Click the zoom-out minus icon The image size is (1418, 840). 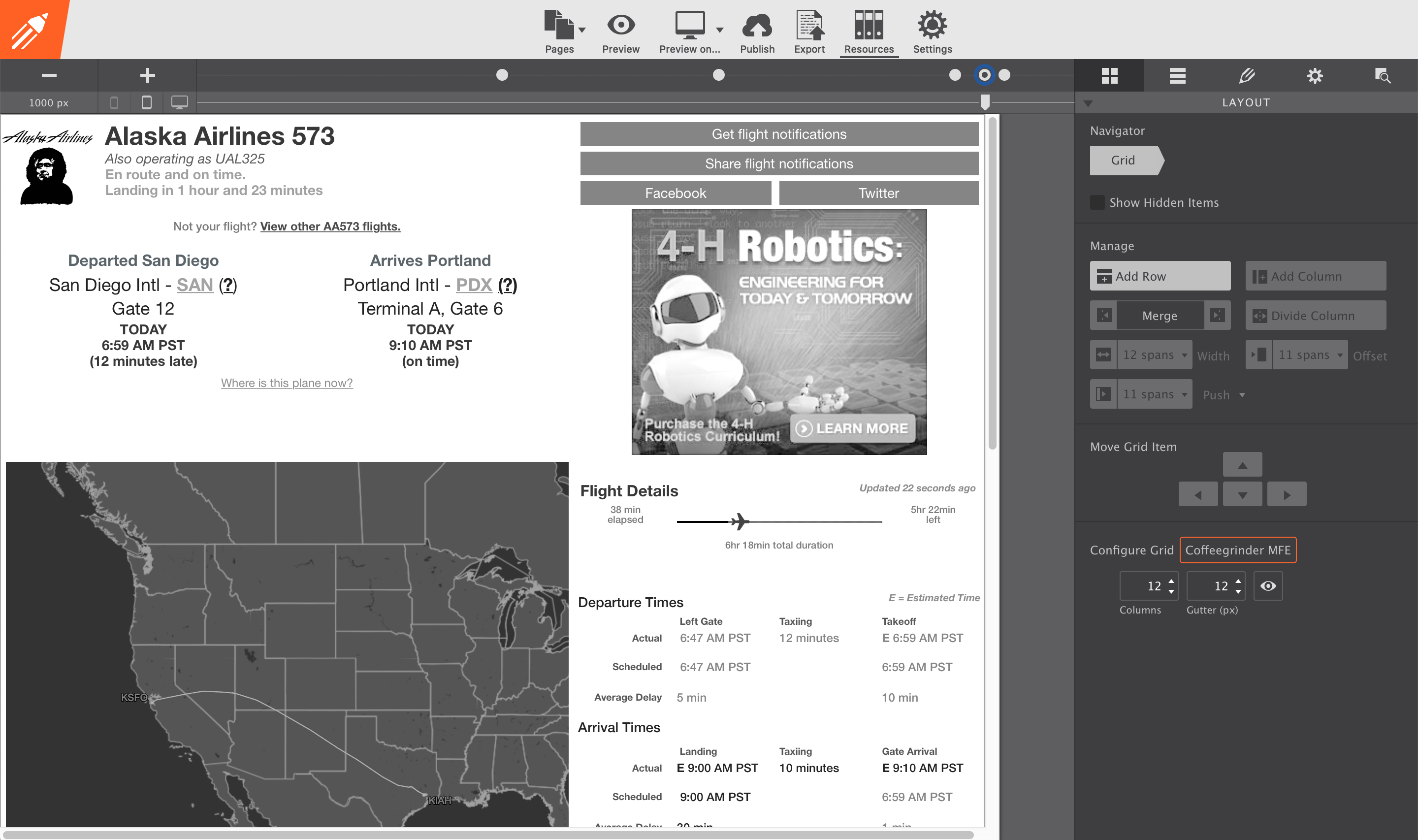coord(49,75)
